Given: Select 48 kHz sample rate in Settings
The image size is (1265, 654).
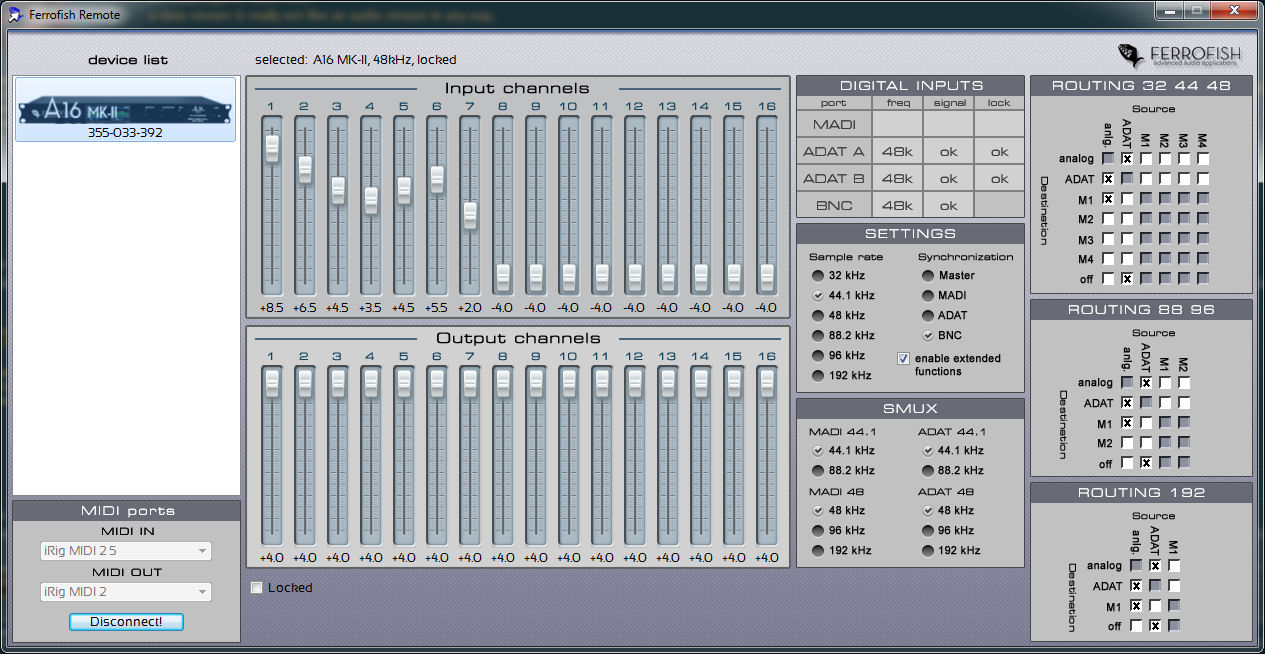Looking at the screenshot, I should click(x=818, y=315).
